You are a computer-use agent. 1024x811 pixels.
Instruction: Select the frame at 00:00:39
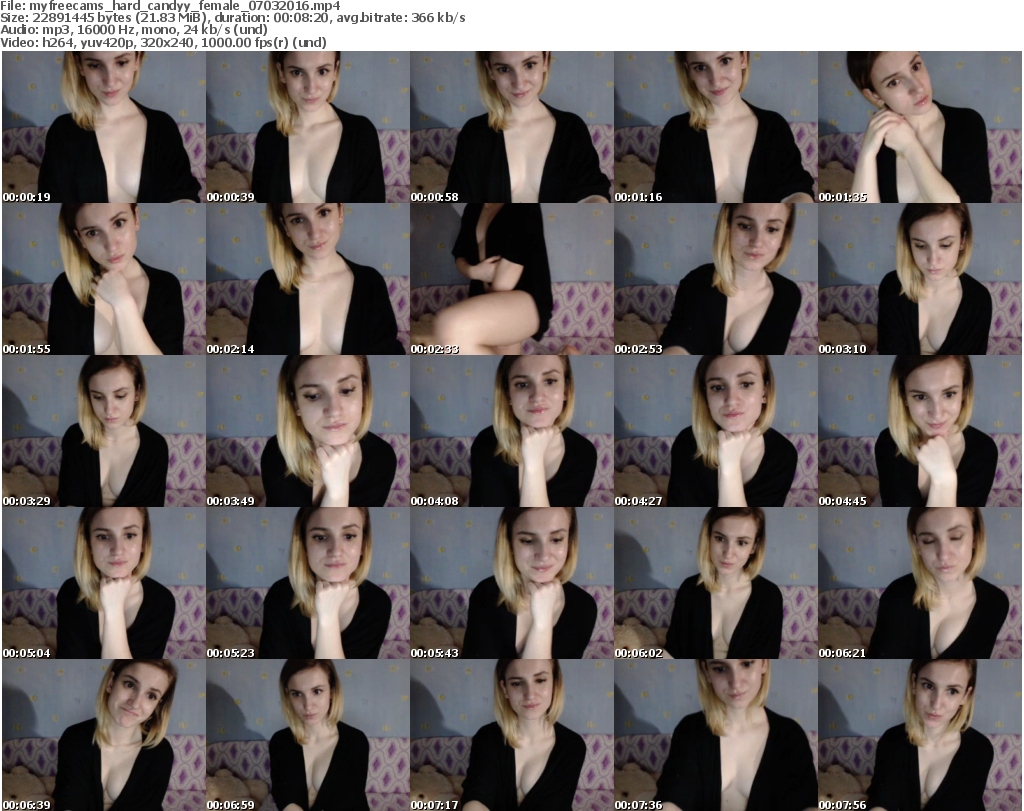pyautogui.click(x=308, y=127)
